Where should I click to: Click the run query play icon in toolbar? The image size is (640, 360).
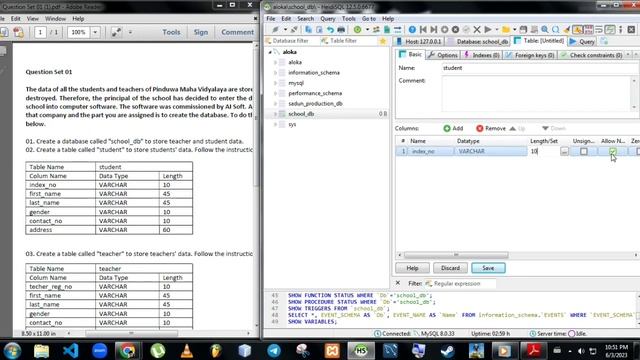(488, 29)
